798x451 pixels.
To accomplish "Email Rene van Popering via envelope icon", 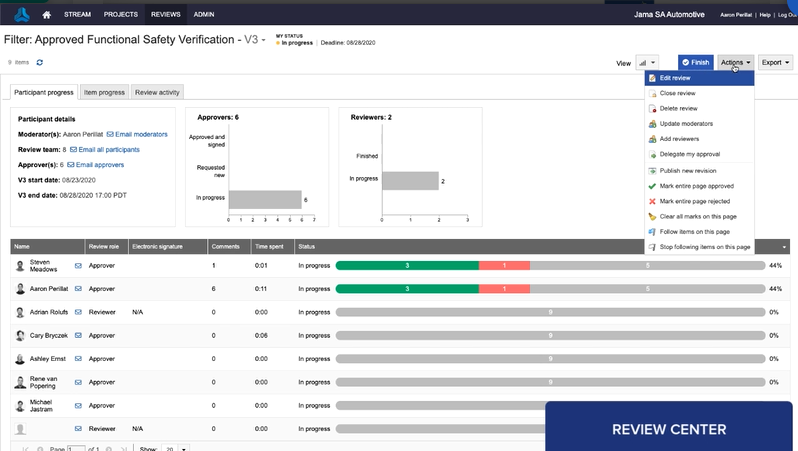I will 78,382.
